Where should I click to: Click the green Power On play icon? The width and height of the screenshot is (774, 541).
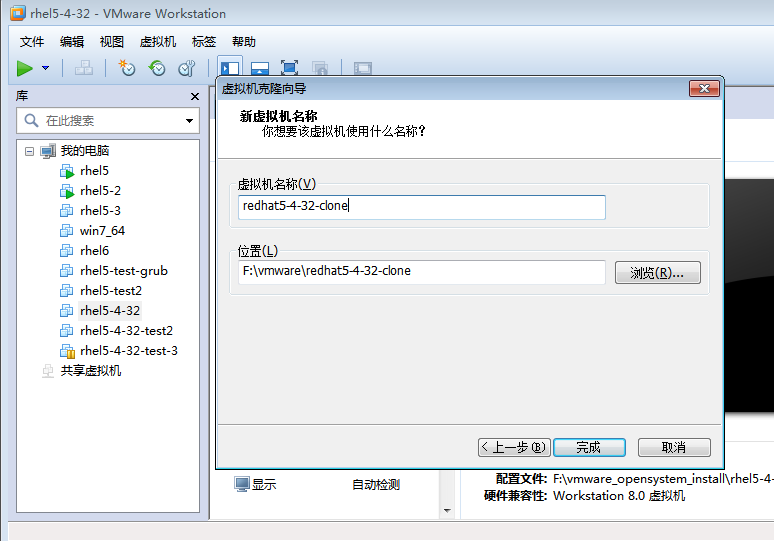pyautogui.click(x=24, y=68)
